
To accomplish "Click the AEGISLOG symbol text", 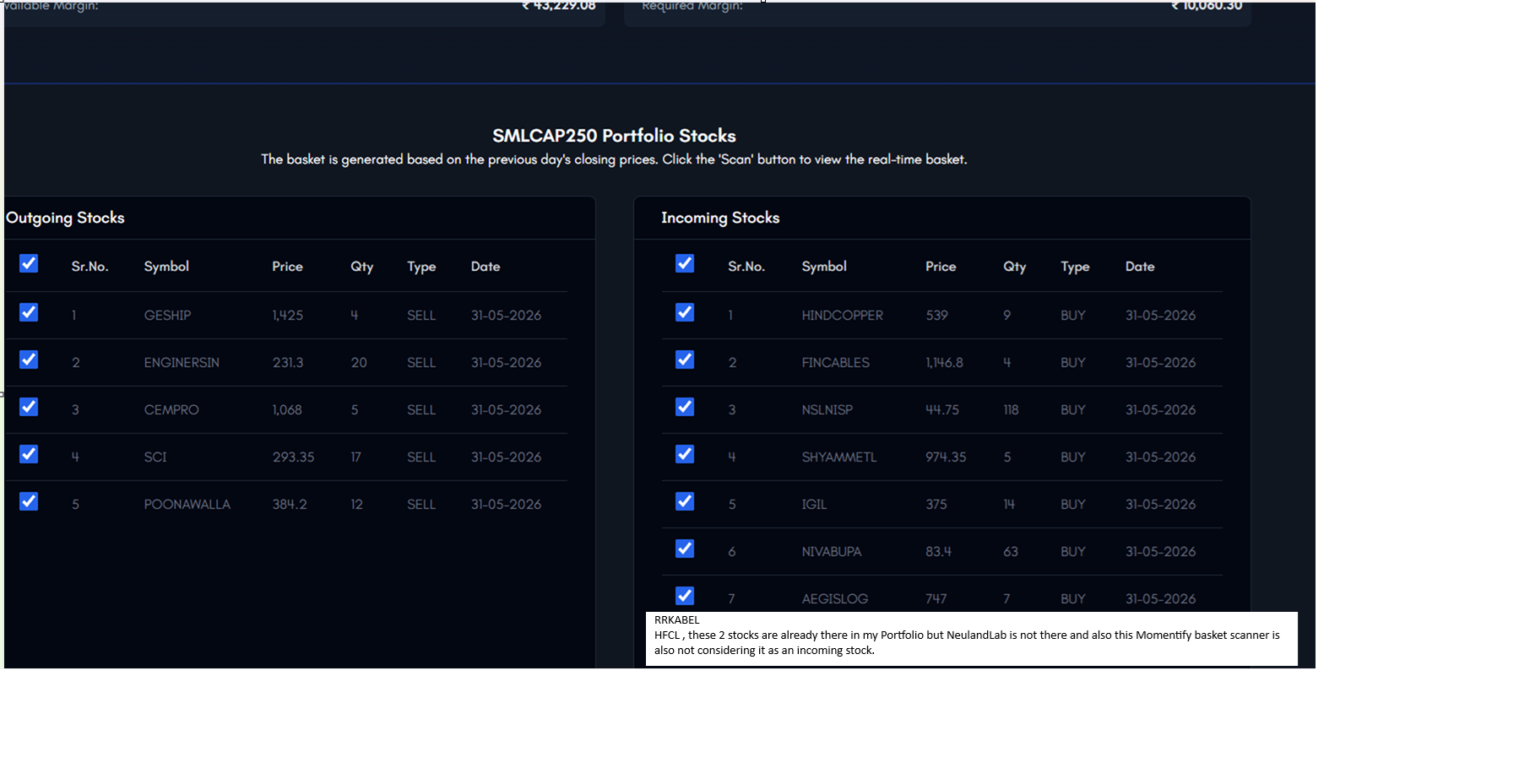I will [834, 598].
